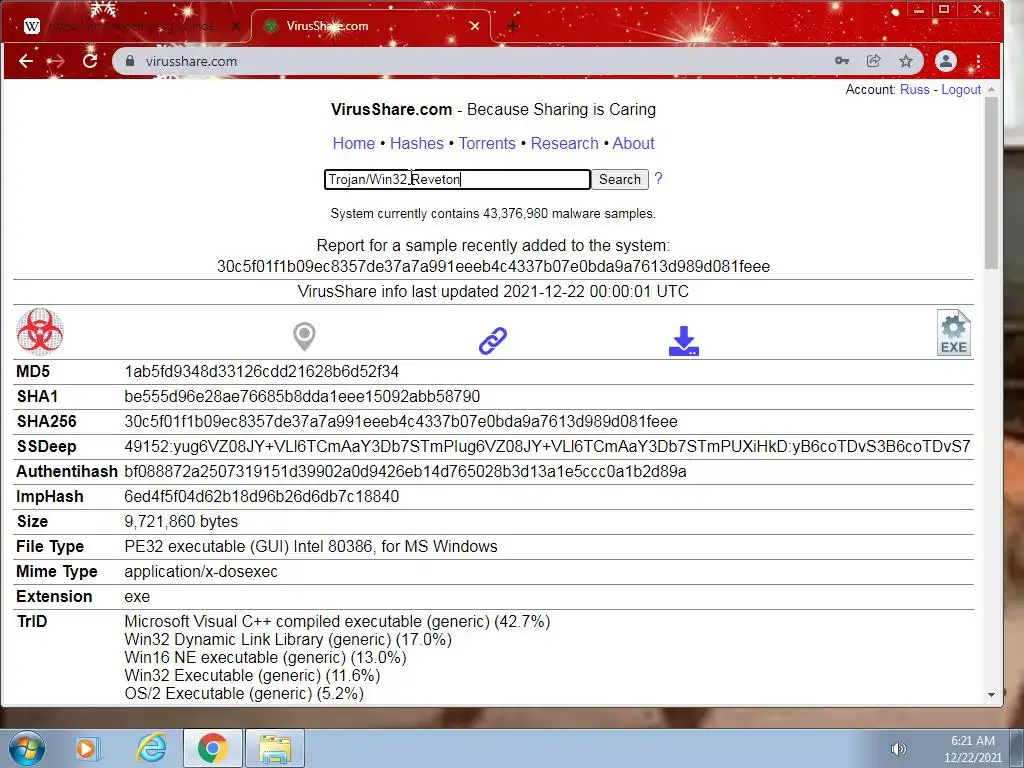This screenshot has width=1024, height=768.
Task: Click the Authentihash value
Action: (405, 472)
